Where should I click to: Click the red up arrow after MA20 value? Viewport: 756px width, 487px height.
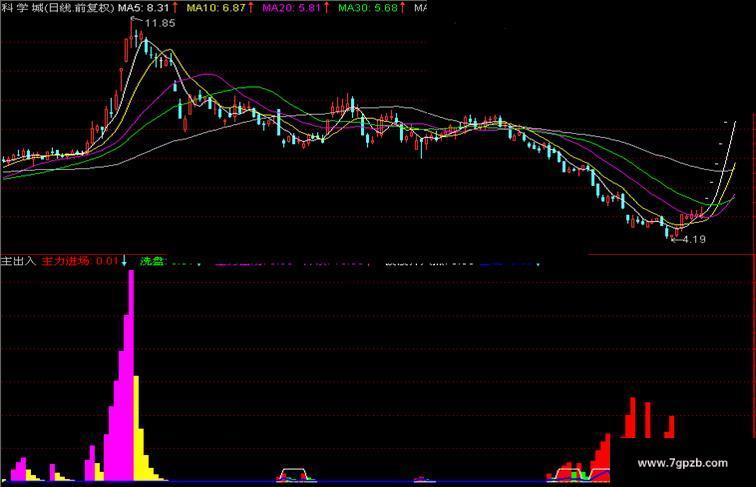tap(326, 8)
